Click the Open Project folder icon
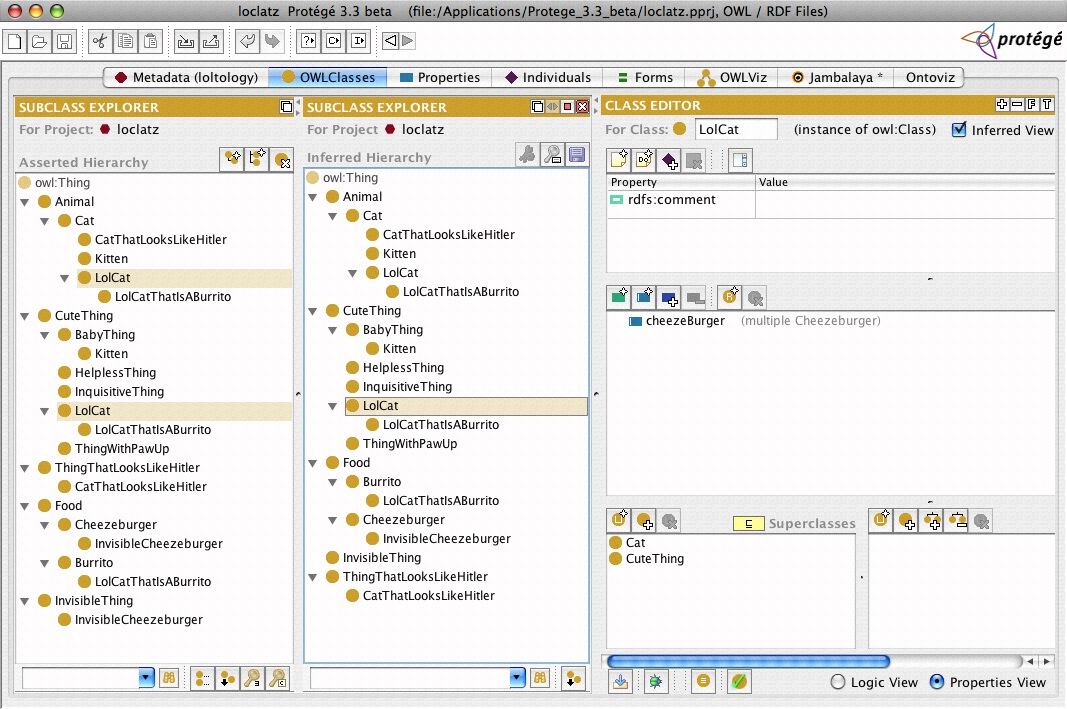This screenshot has height=709, width=1067. [x=39, y=41]
